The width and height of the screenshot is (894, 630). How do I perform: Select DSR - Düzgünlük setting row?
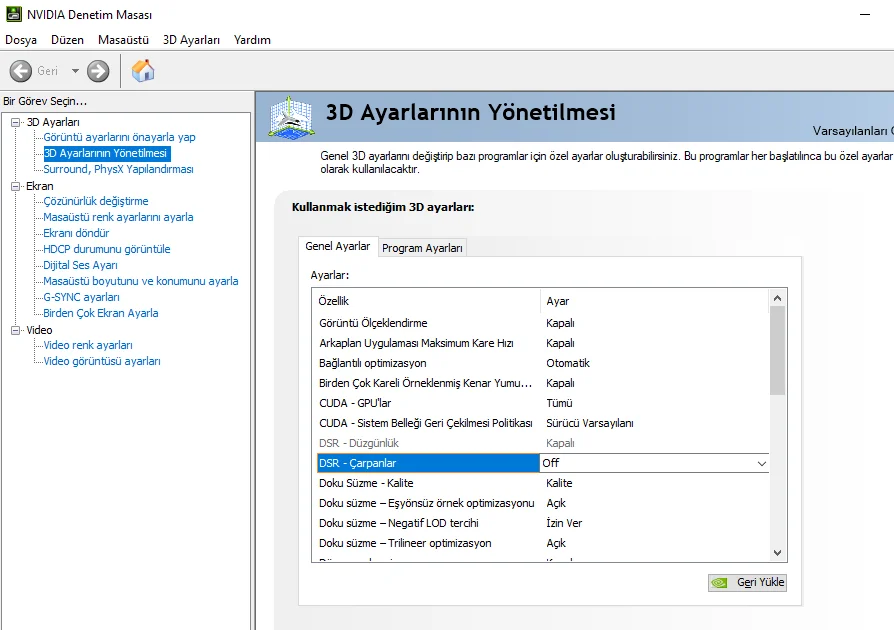click(541, 443)
